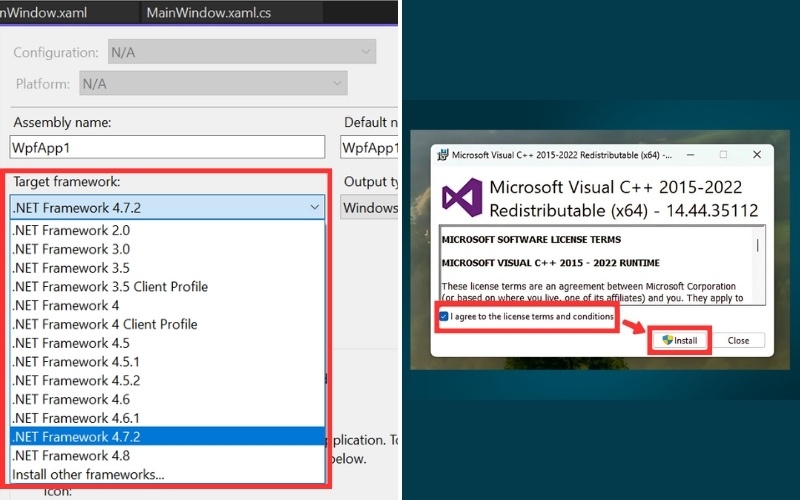Select .NET Framework 4.5
Image resolution: width=800 pixels, height=500 pixels.
click(x=167, y=343)
